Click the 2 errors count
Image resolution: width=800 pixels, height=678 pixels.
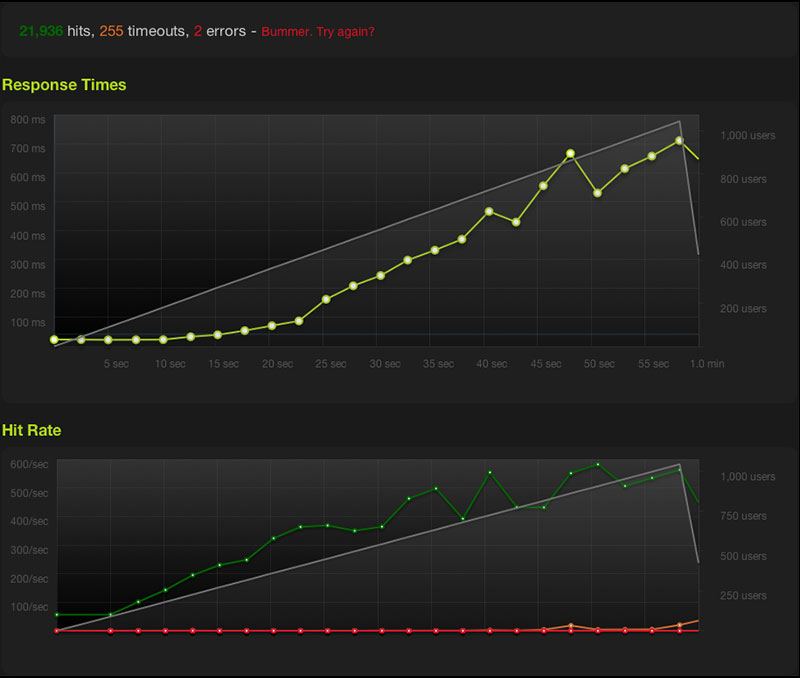tap(198, 31)
